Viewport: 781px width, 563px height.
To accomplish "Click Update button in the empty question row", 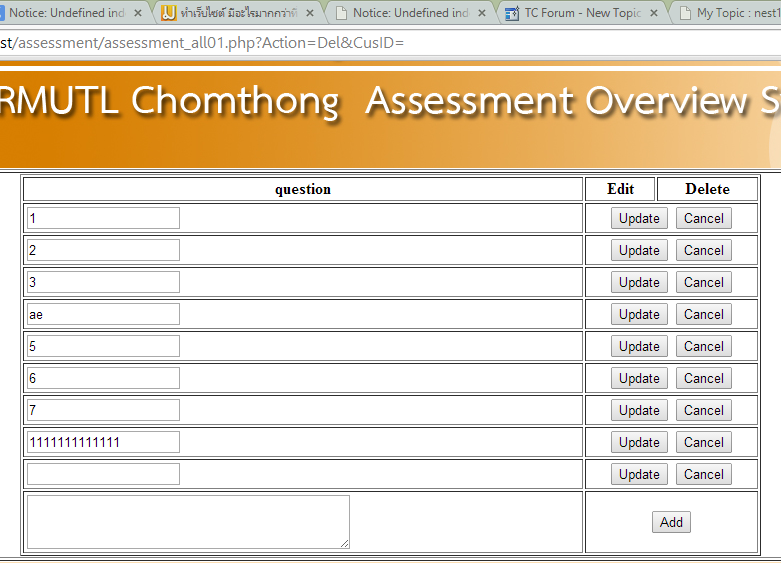I will [639, 474].
